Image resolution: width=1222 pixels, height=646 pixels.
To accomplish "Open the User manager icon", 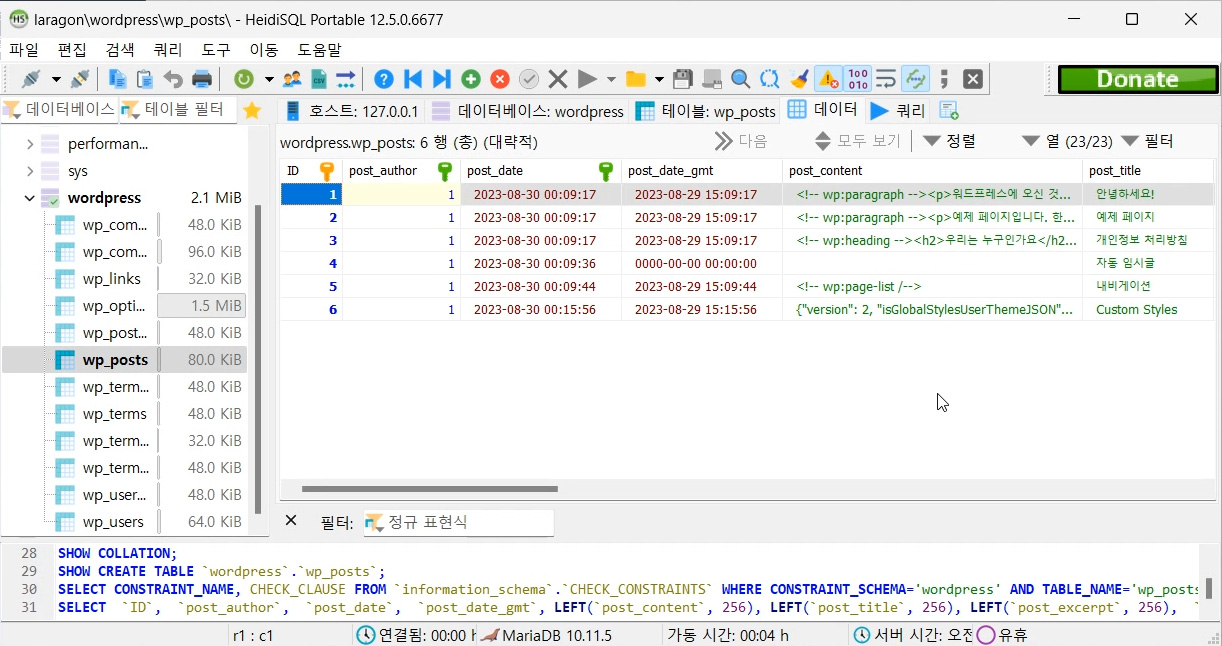I will tap(292, 79).
